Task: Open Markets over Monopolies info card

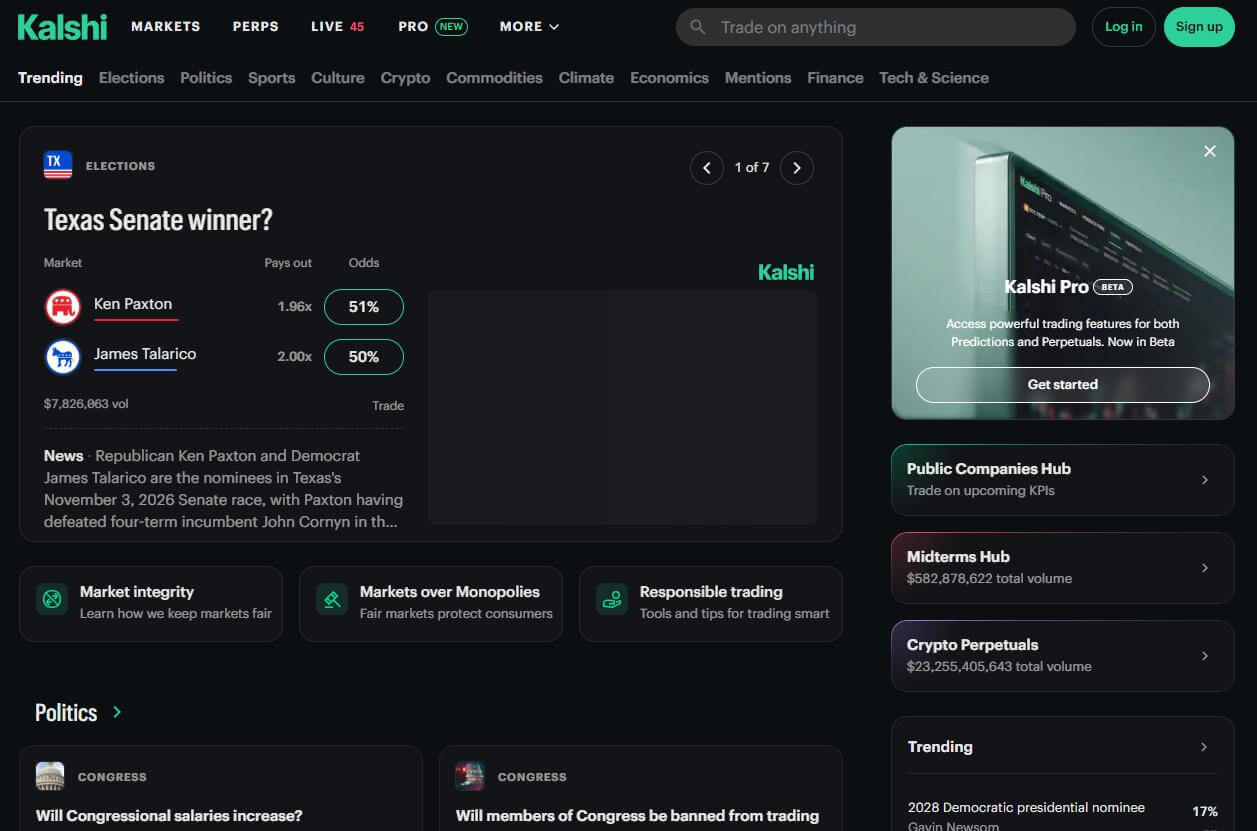Action: (x=431, y=604)
